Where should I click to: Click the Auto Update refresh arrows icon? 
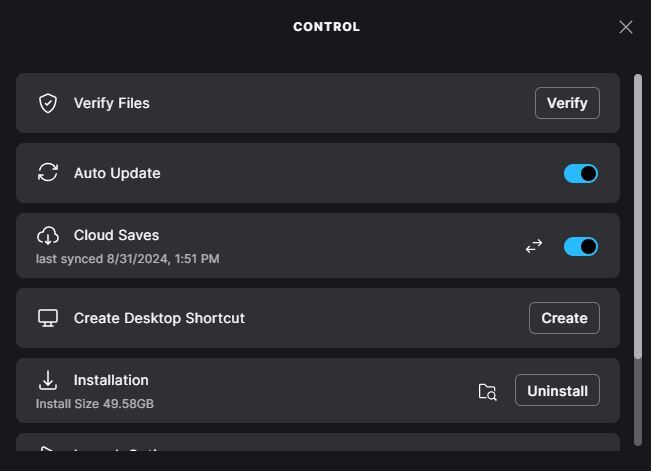pos(48,172)
